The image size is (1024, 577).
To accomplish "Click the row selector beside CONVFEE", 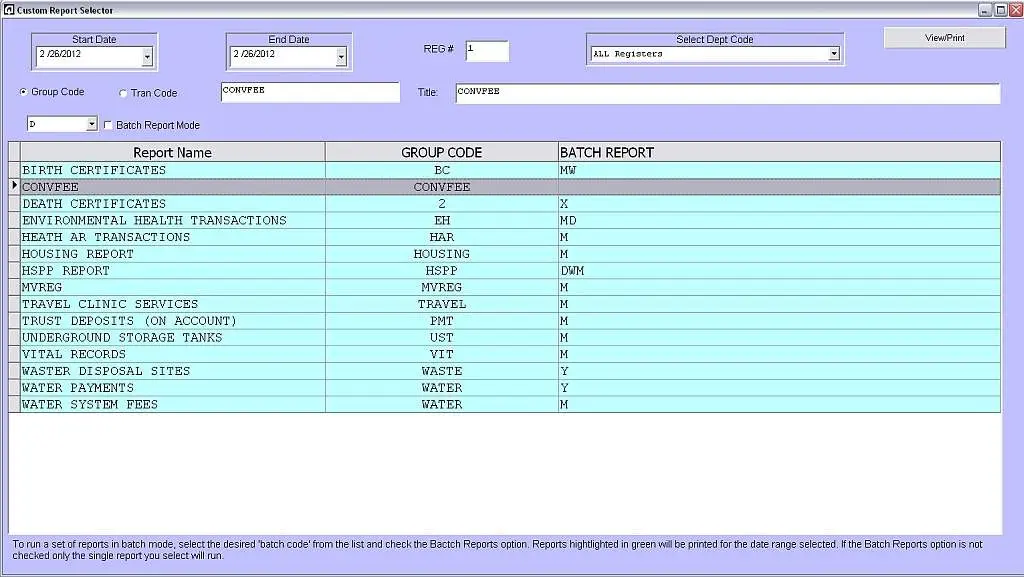I will [14, 187].
